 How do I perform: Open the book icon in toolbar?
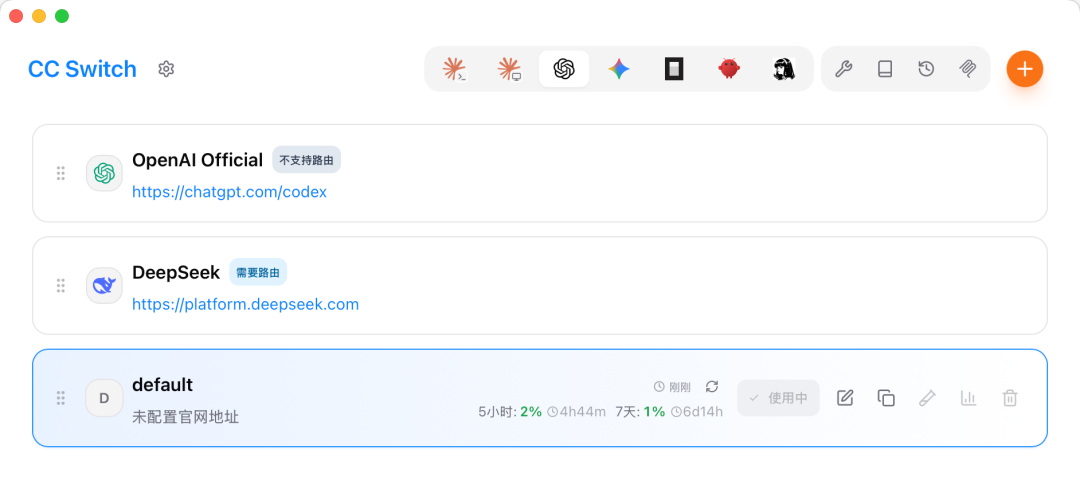click(x=885, y=69)
